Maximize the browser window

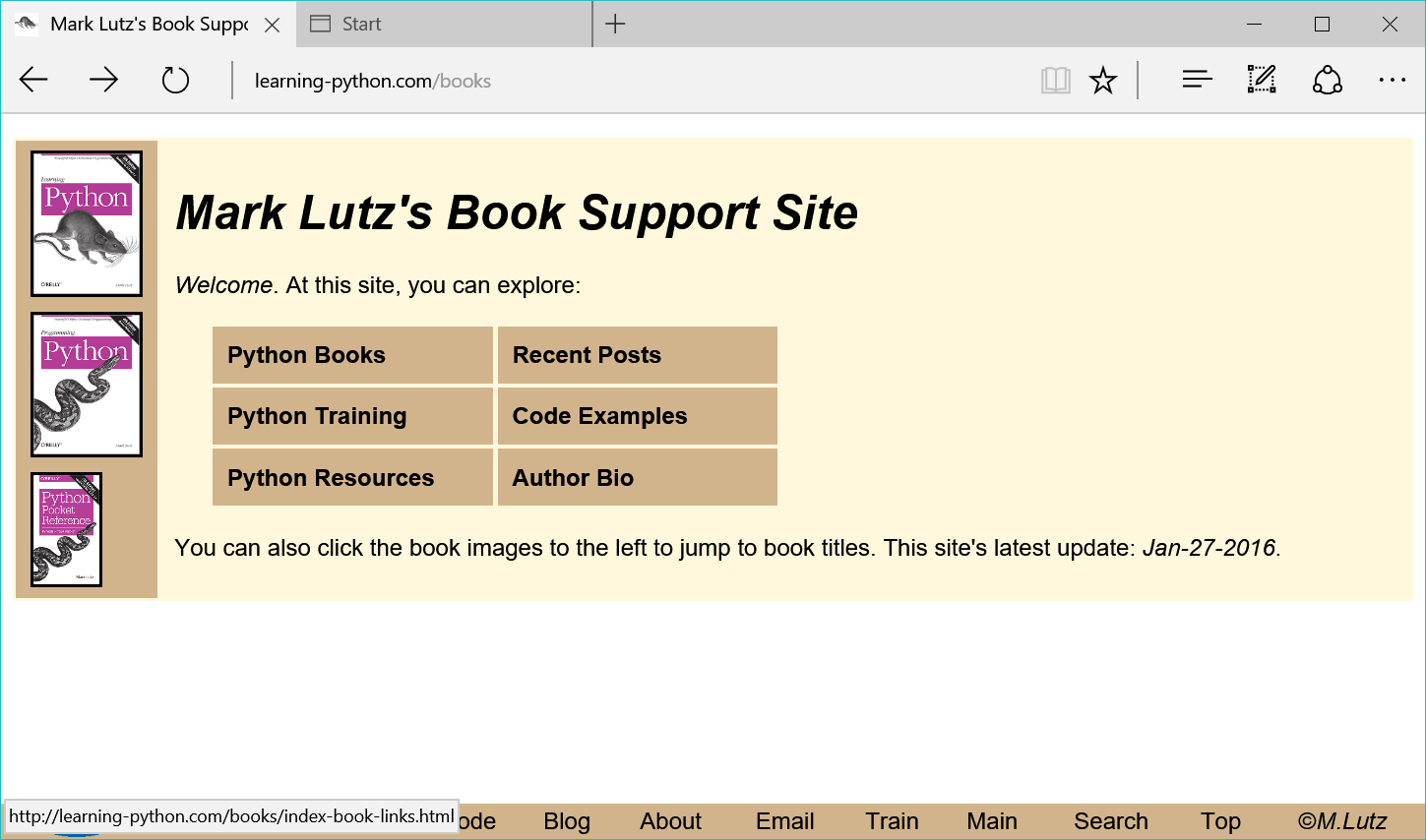point(1322,24)
